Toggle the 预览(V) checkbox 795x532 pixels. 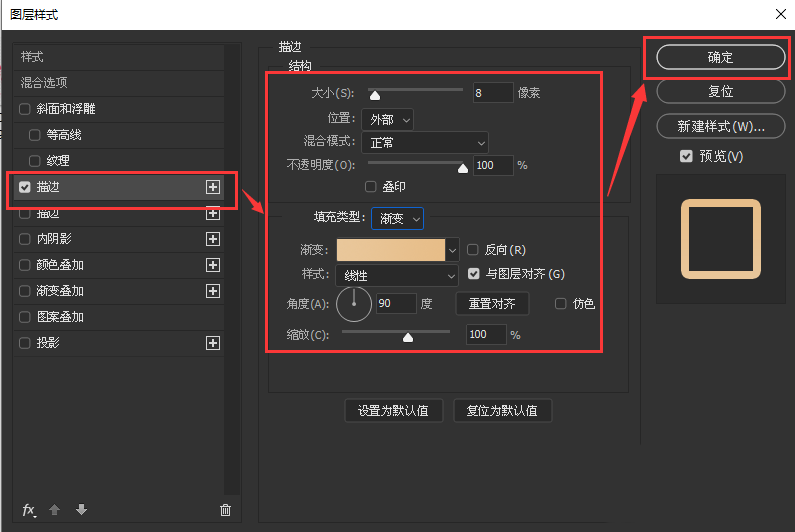686,156
